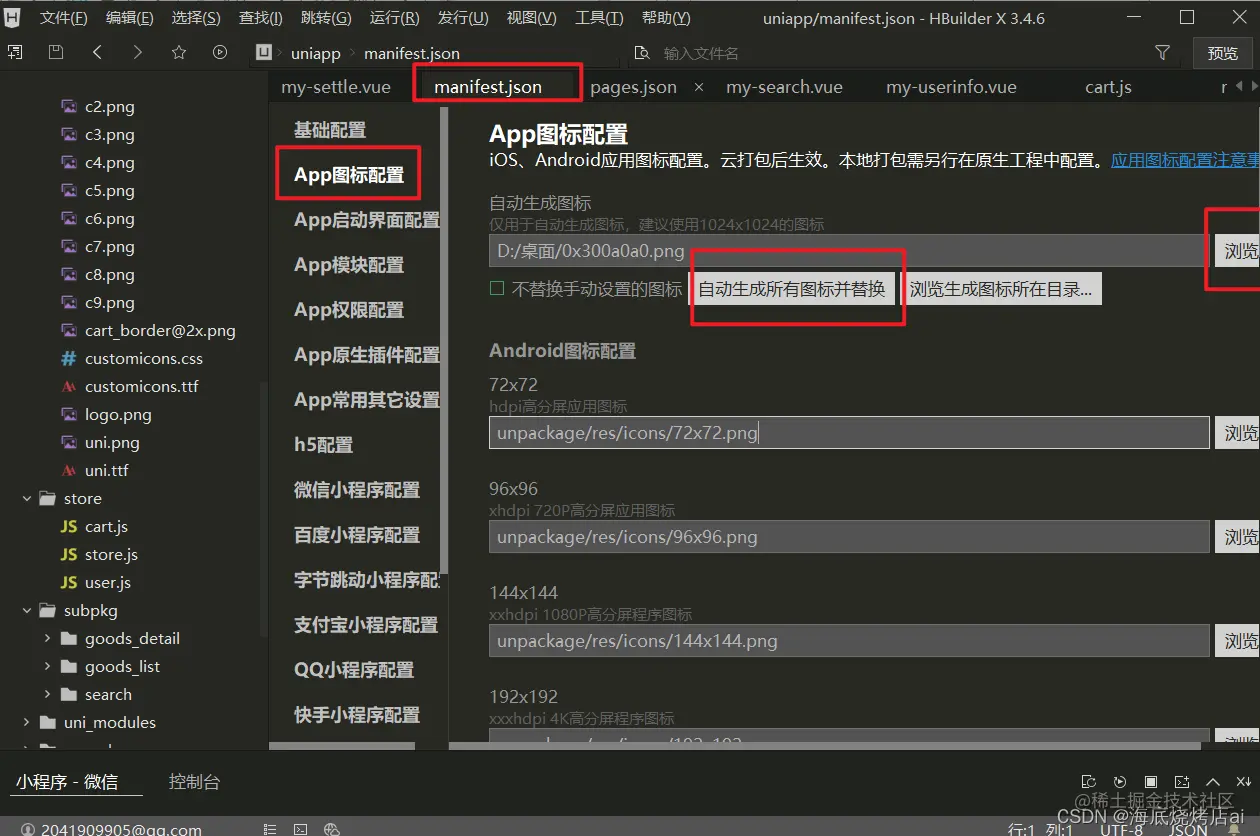The height and width of the screenshot is (836, 1260).
Task: Click the c2.png image file icon
Action: click(x=69, y=106)
